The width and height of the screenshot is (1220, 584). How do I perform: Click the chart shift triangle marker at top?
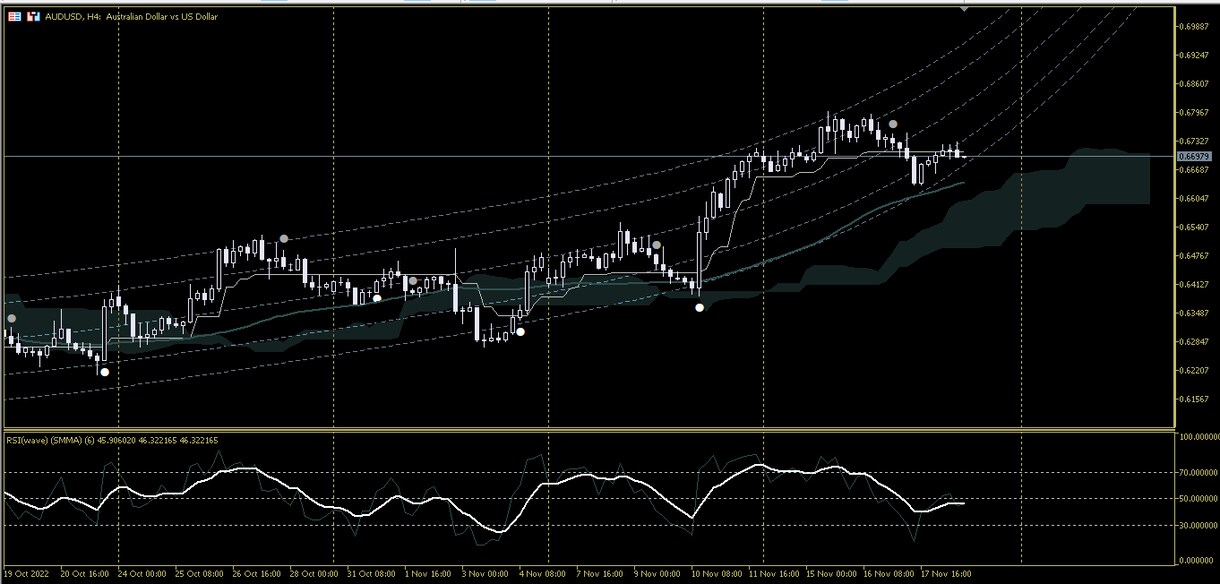click(964, 8)
